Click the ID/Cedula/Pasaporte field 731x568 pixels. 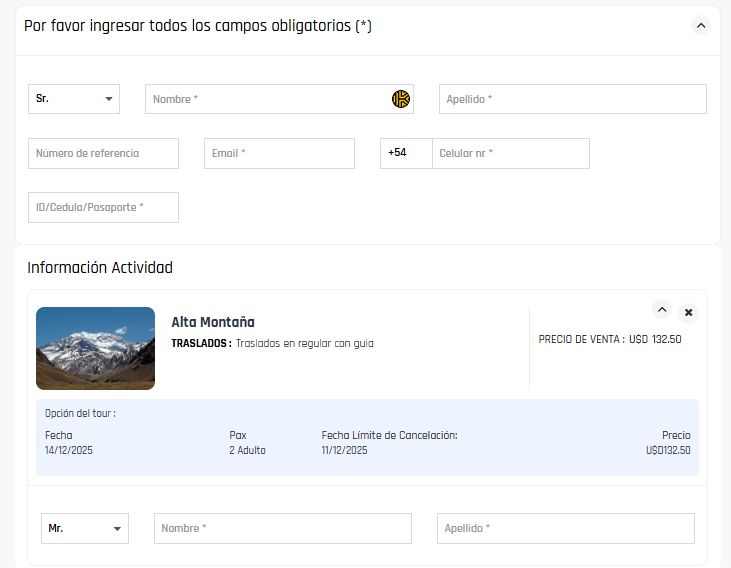(103, 207)
